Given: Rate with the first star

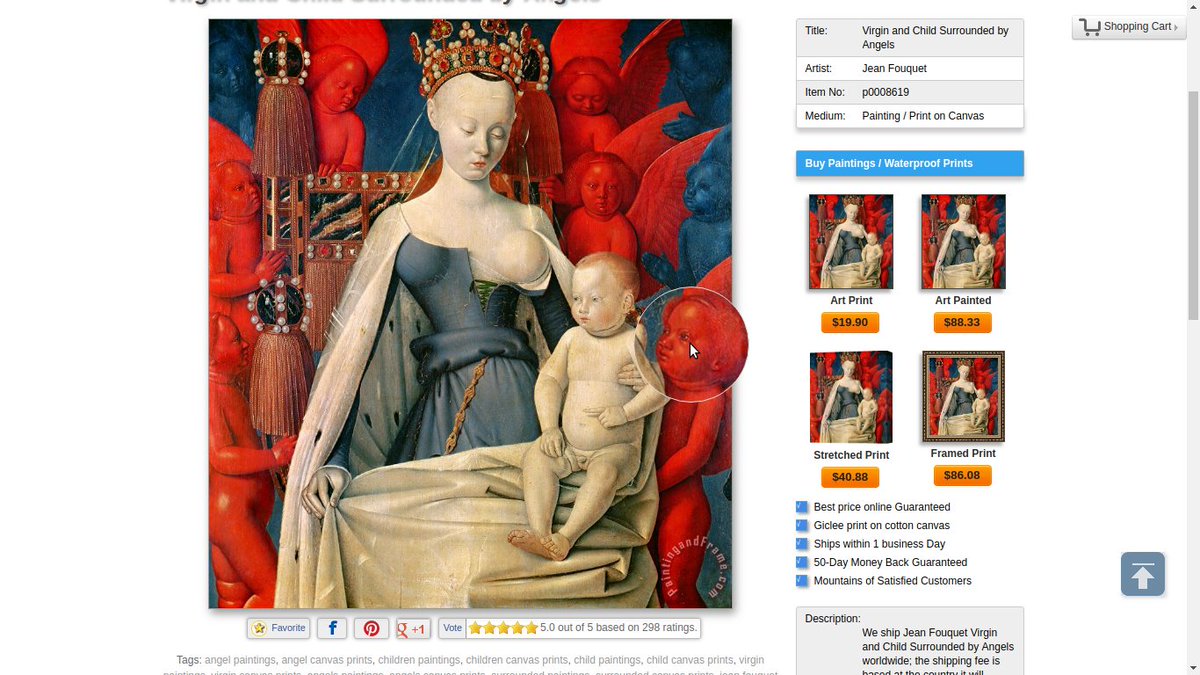Looking at the screenshot, I should tap(476, 628).
